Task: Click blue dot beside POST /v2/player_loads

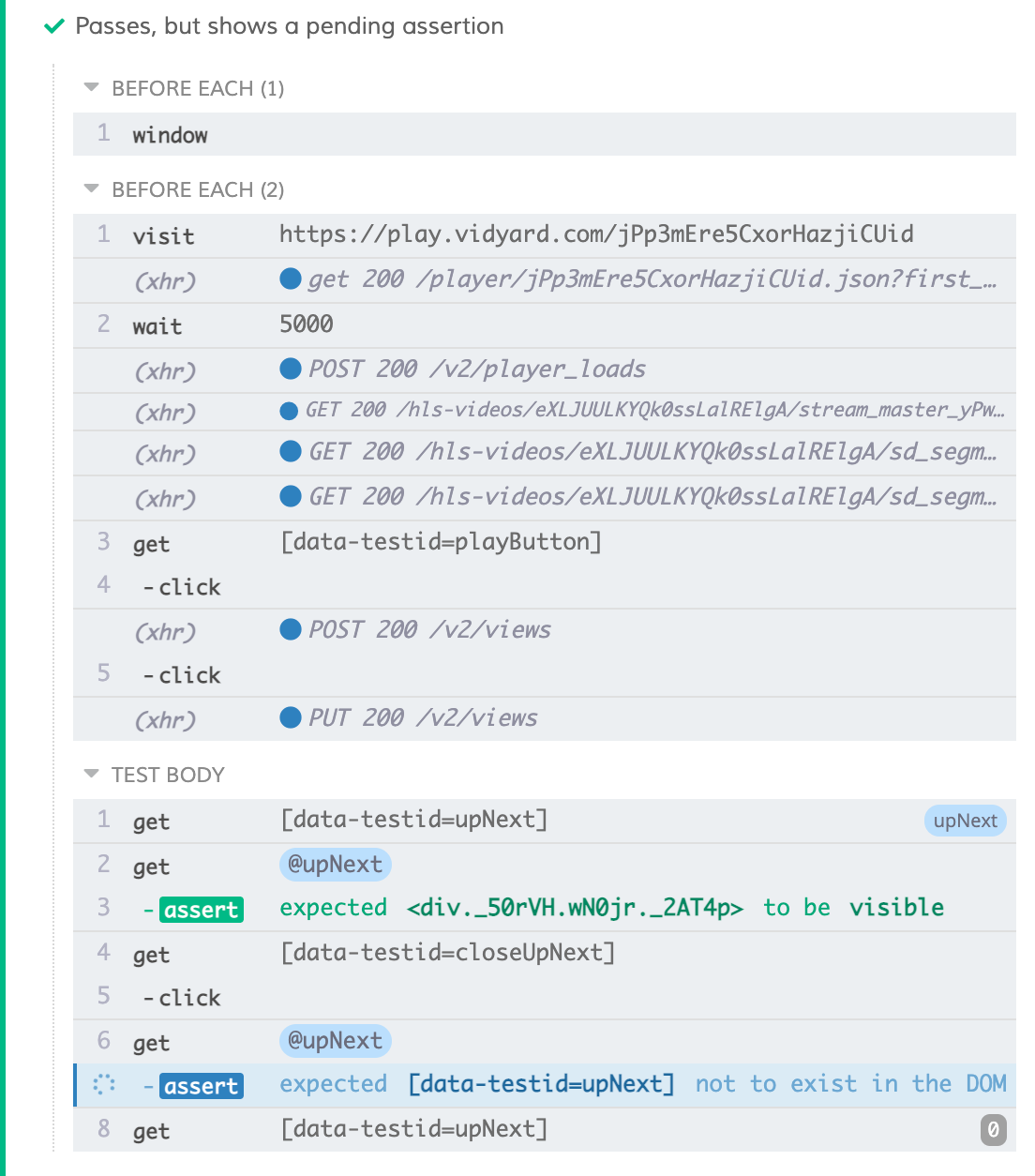Action: coord(291,369)
